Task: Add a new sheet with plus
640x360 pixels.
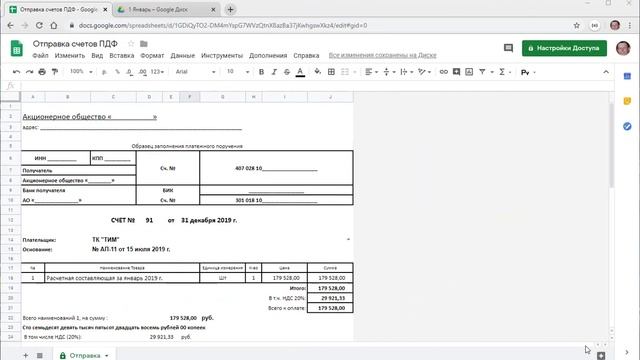Action: pyautogui.click(x=26, y=356)
